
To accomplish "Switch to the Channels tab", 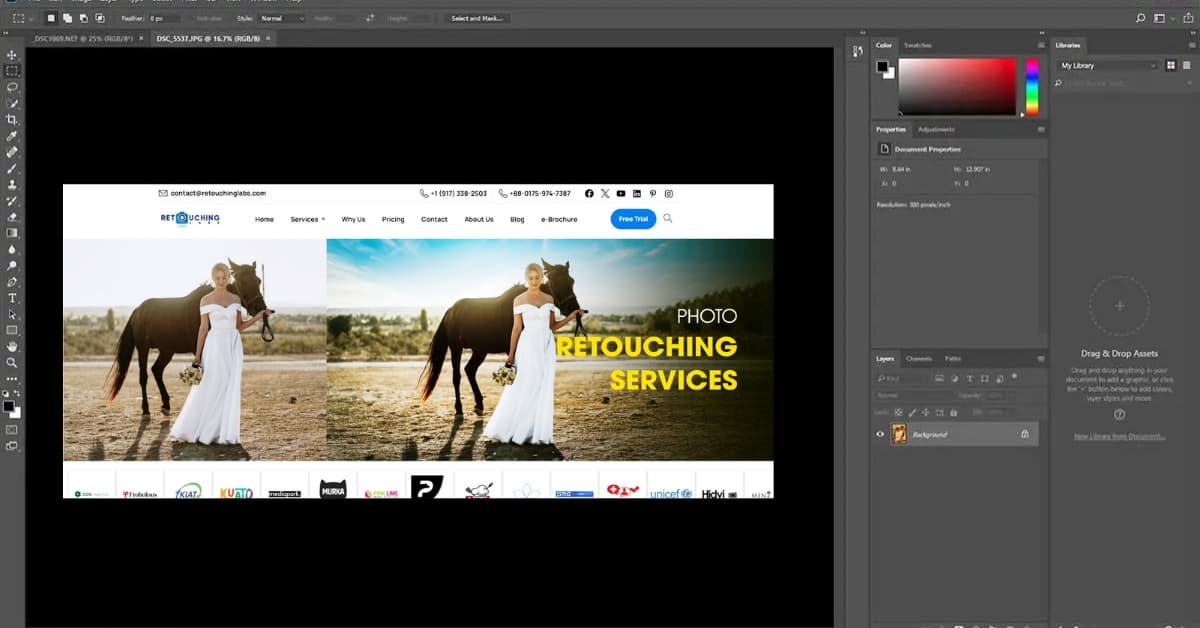I will pos(919,358).
